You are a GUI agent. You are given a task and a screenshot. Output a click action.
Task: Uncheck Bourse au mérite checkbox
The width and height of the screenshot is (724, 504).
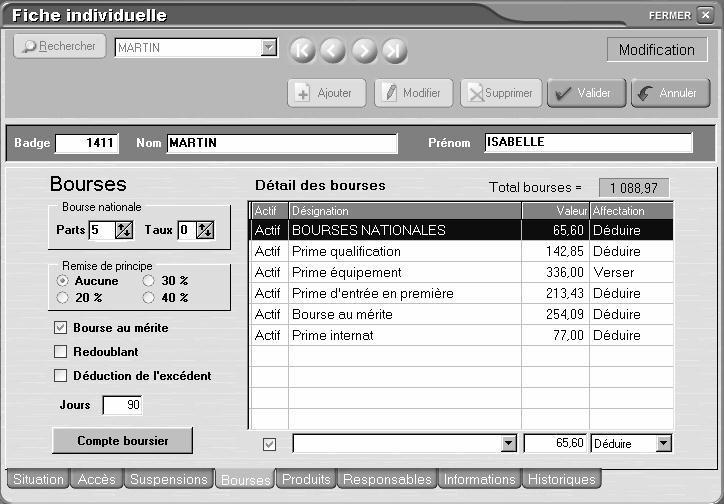pos(60,328)
